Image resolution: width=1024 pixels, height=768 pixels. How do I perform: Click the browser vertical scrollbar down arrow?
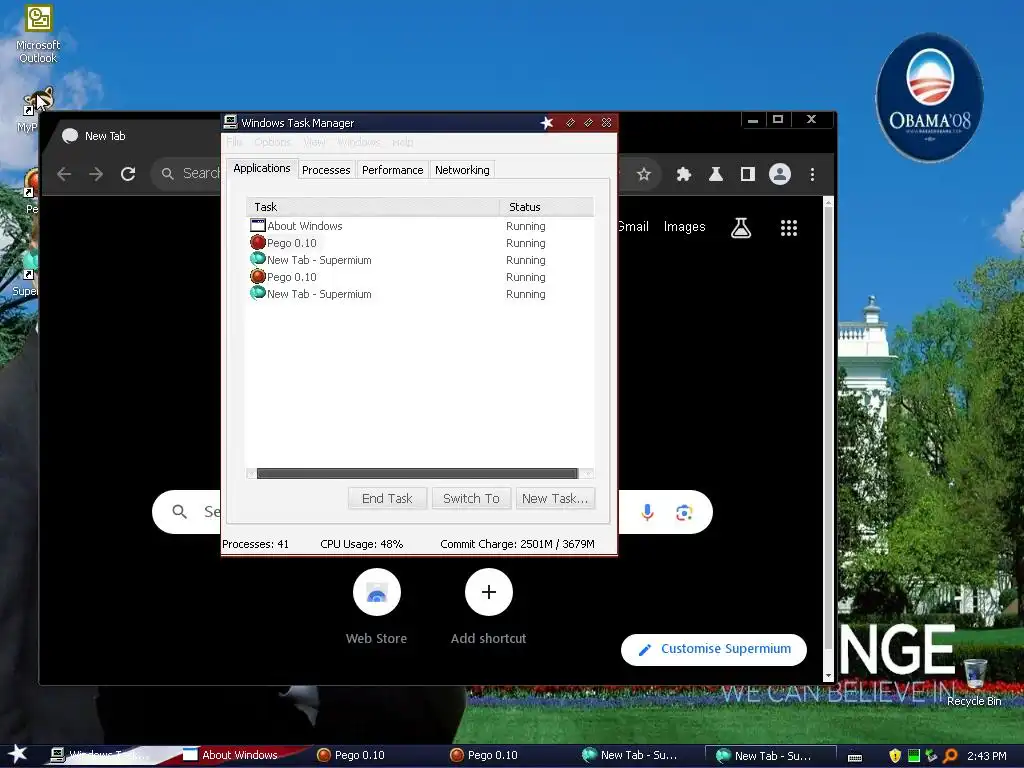click(x=829, y=675)
